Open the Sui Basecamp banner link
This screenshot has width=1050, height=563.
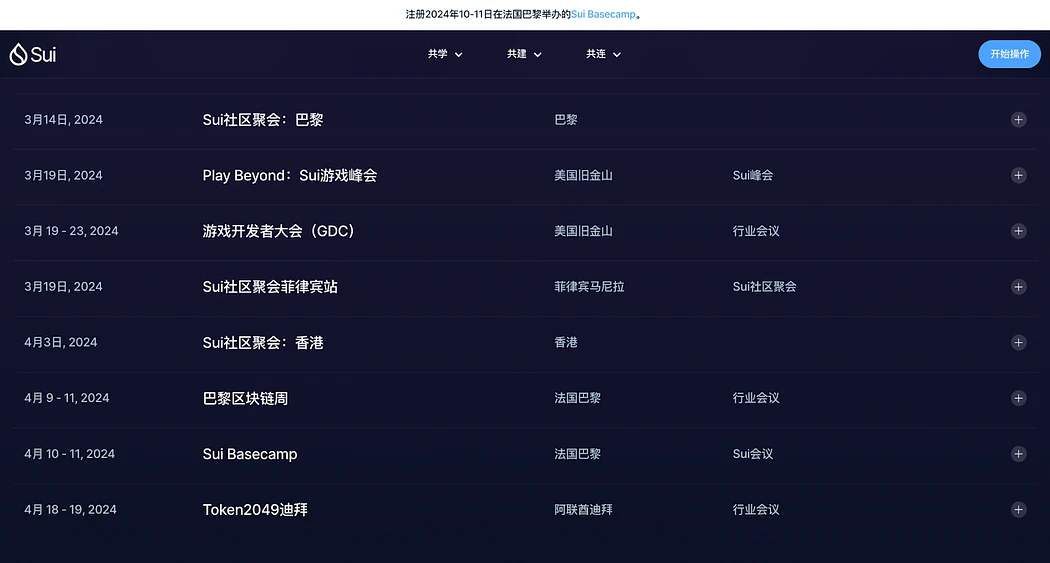click(603, 14)
